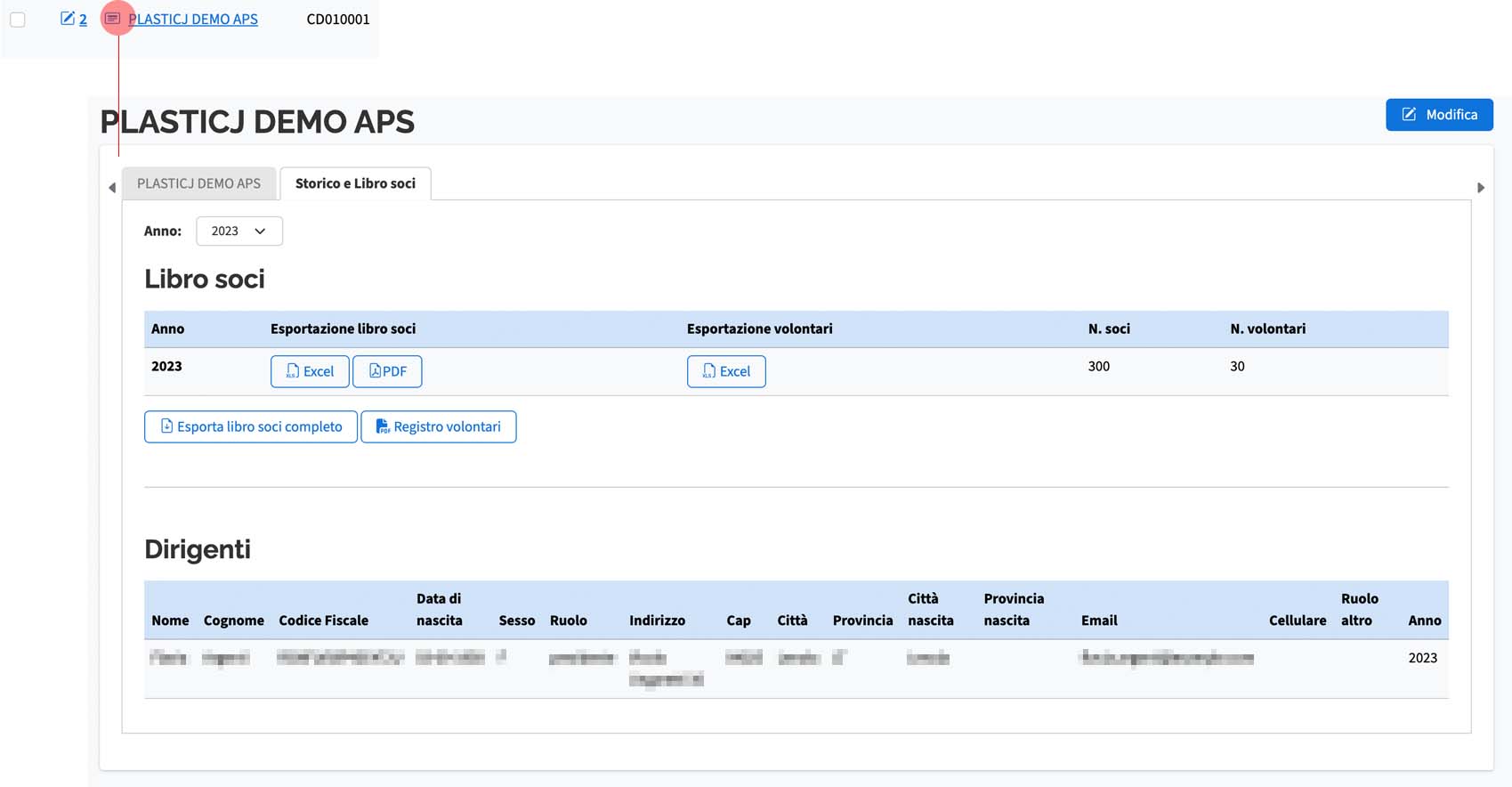
Task: Open the Registro volontari PDF button
Action: [439, 426]
